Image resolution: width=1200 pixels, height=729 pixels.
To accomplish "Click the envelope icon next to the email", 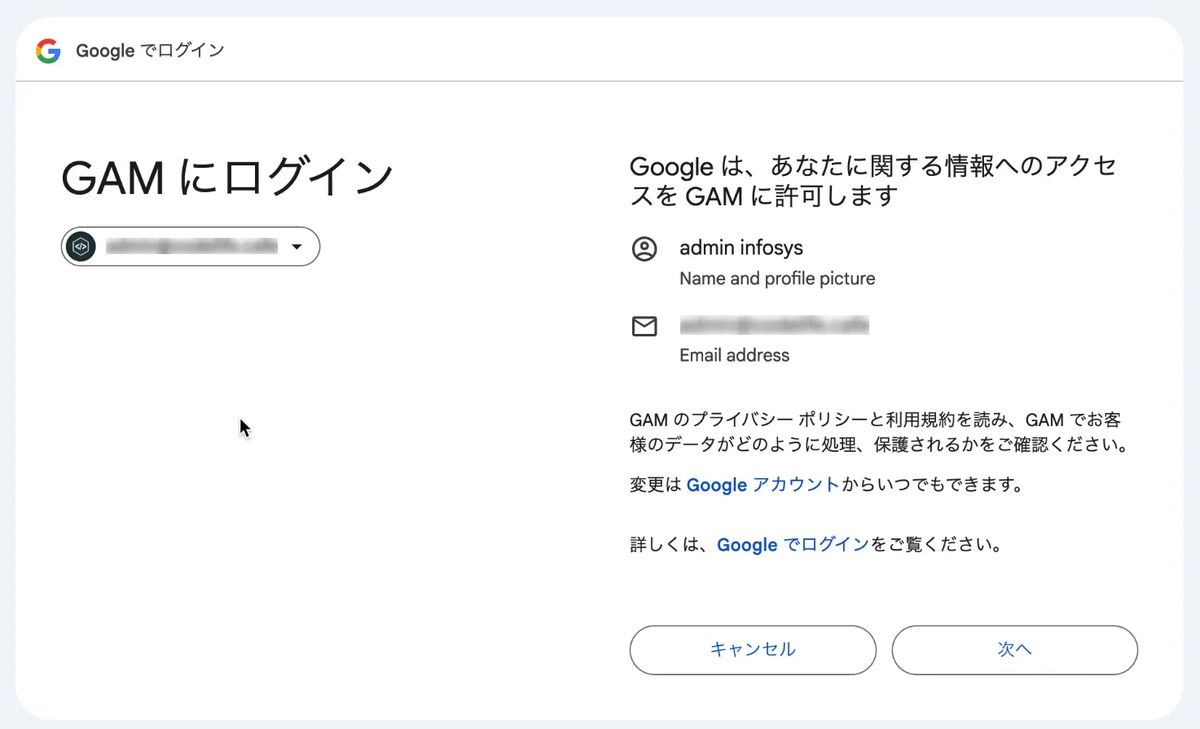I will [x=644, y=326].
